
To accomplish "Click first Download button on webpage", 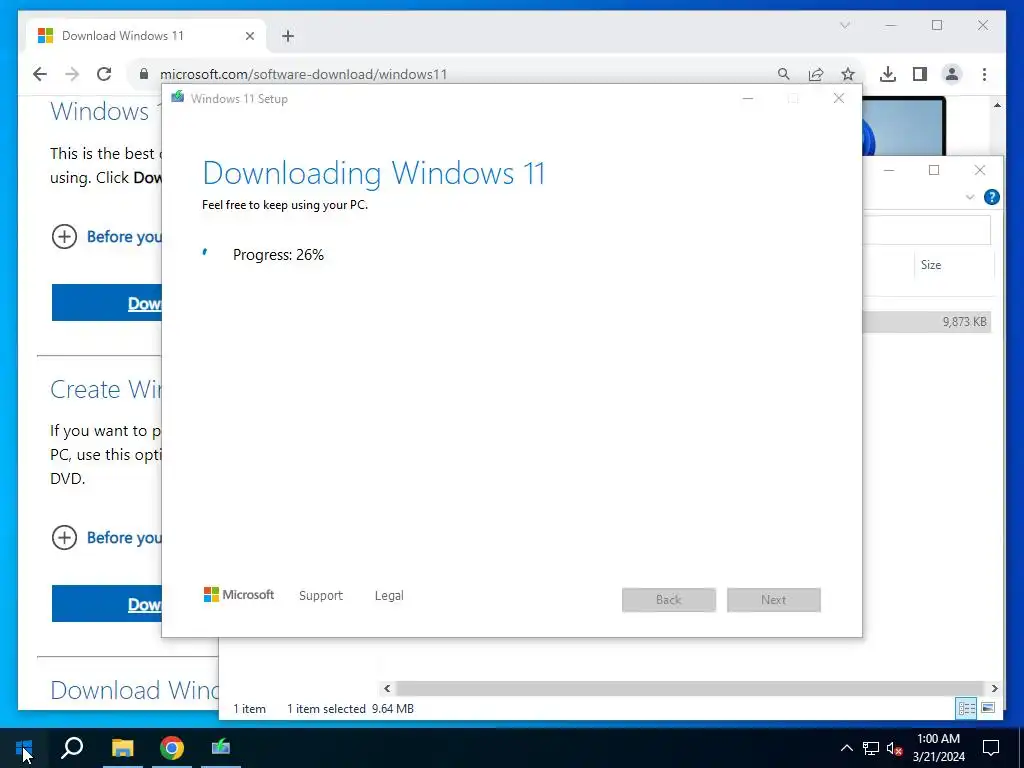I will pyautogui.click(x=106, y=303).
